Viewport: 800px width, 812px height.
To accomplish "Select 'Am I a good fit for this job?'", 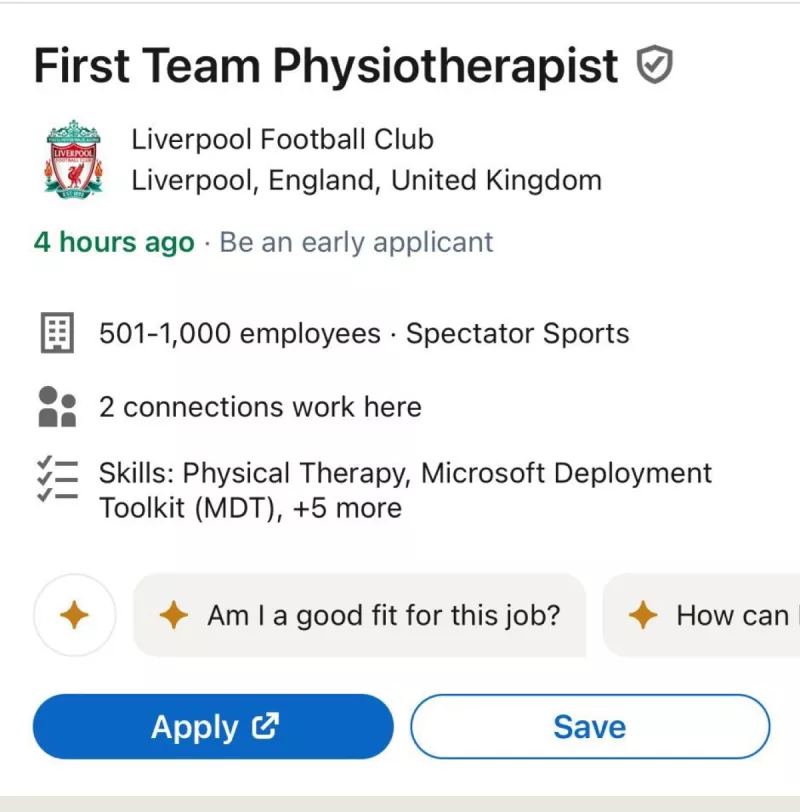I will point(383,616).
